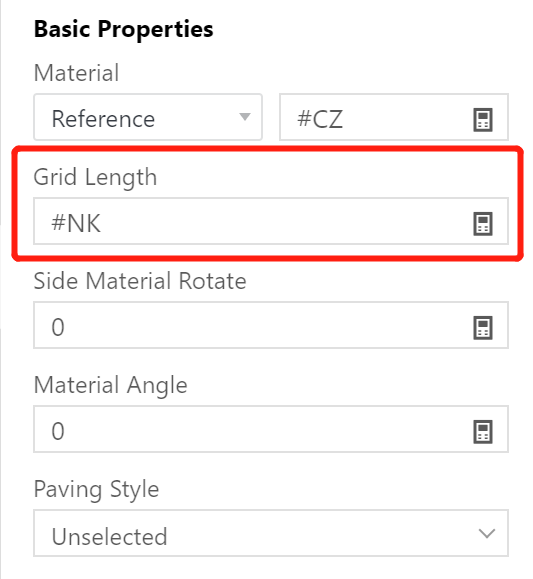This screenshot has height=579, width=533.
Task: Click the Paving Style label
Action: [x=96, y=490]
